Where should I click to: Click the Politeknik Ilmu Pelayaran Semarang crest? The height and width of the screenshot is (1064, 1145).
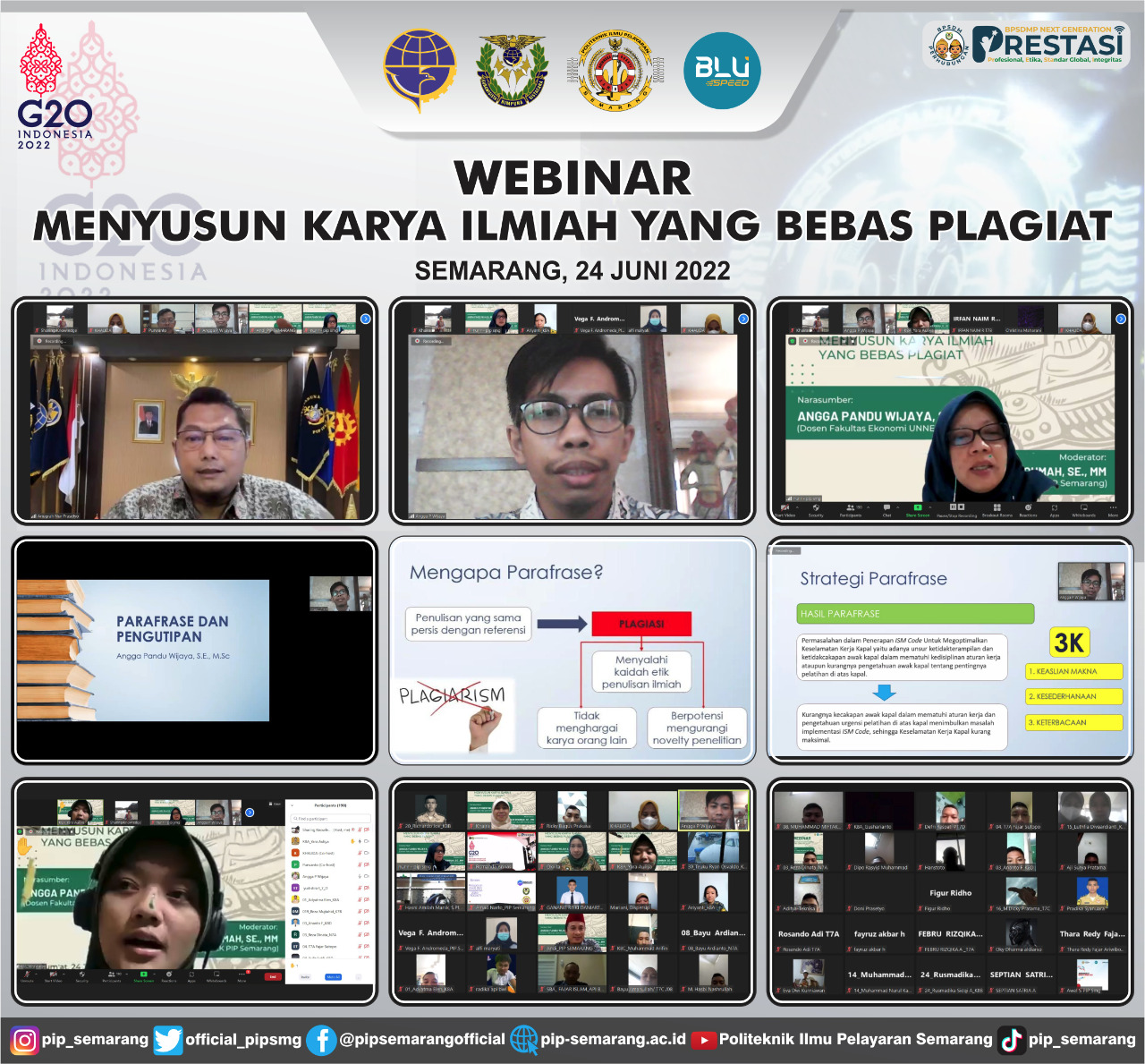coord(615,71)
